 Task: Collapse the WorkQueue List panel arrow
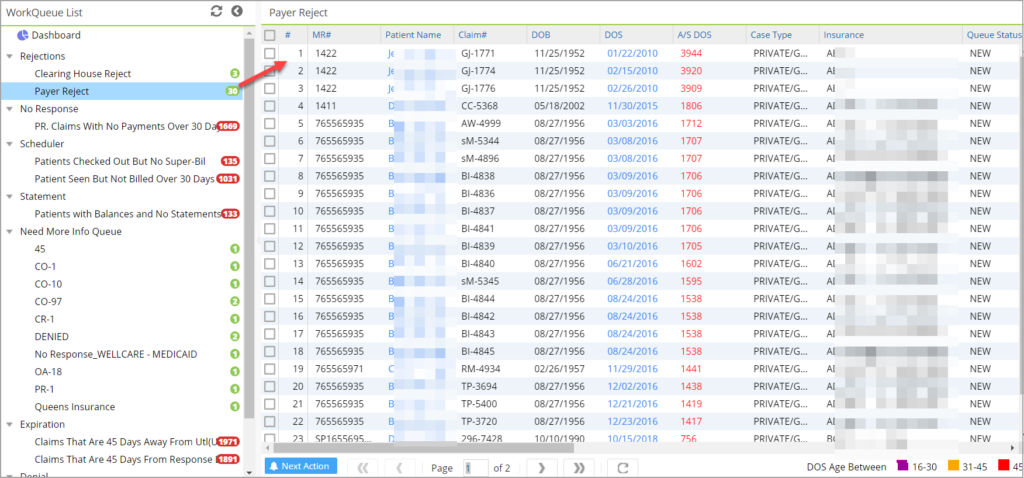237,11
